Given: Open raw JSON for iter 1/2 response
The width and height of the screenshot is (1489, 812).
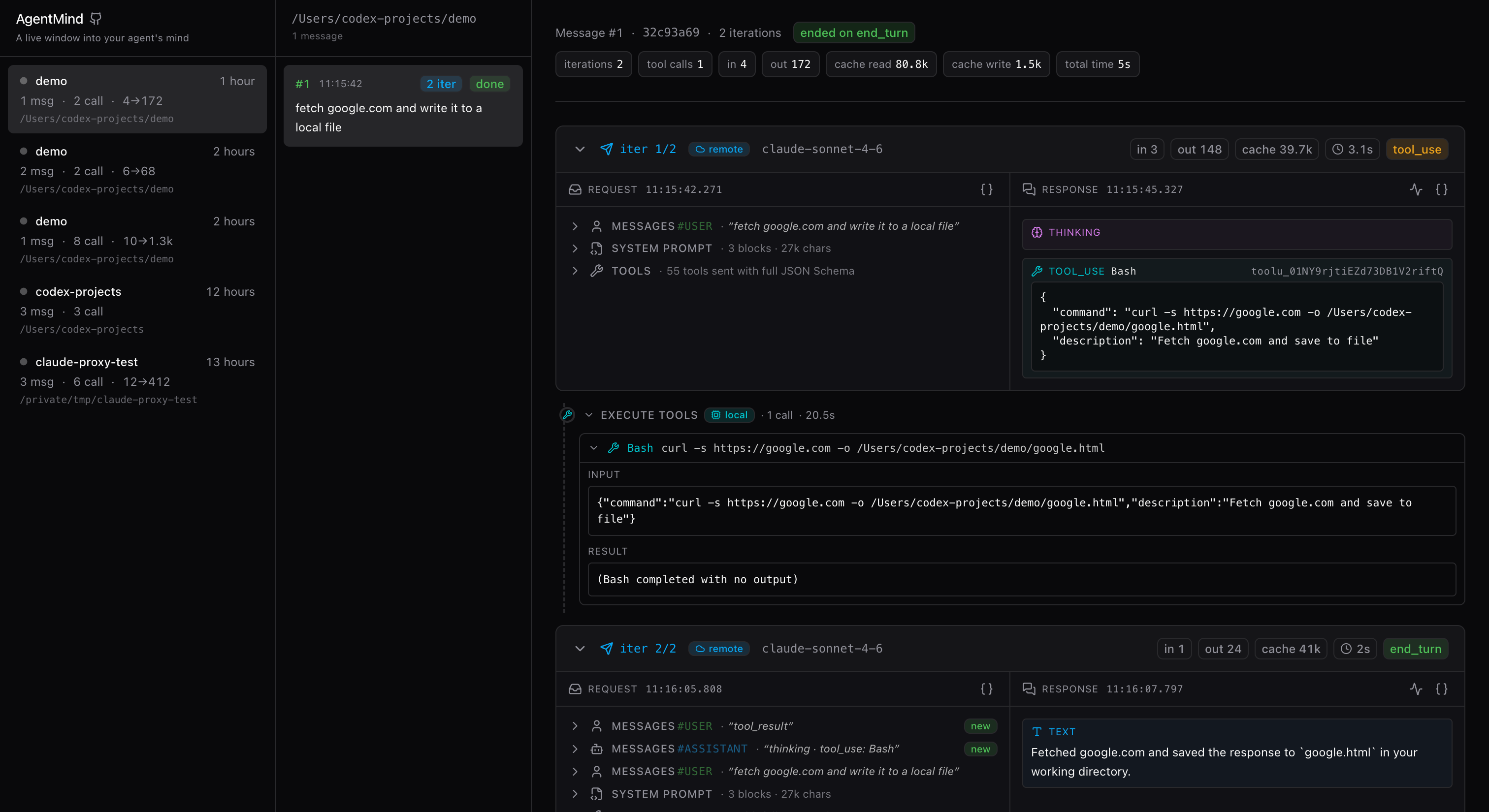Looking at the screenshot, I should click(x=1442, y=189).
